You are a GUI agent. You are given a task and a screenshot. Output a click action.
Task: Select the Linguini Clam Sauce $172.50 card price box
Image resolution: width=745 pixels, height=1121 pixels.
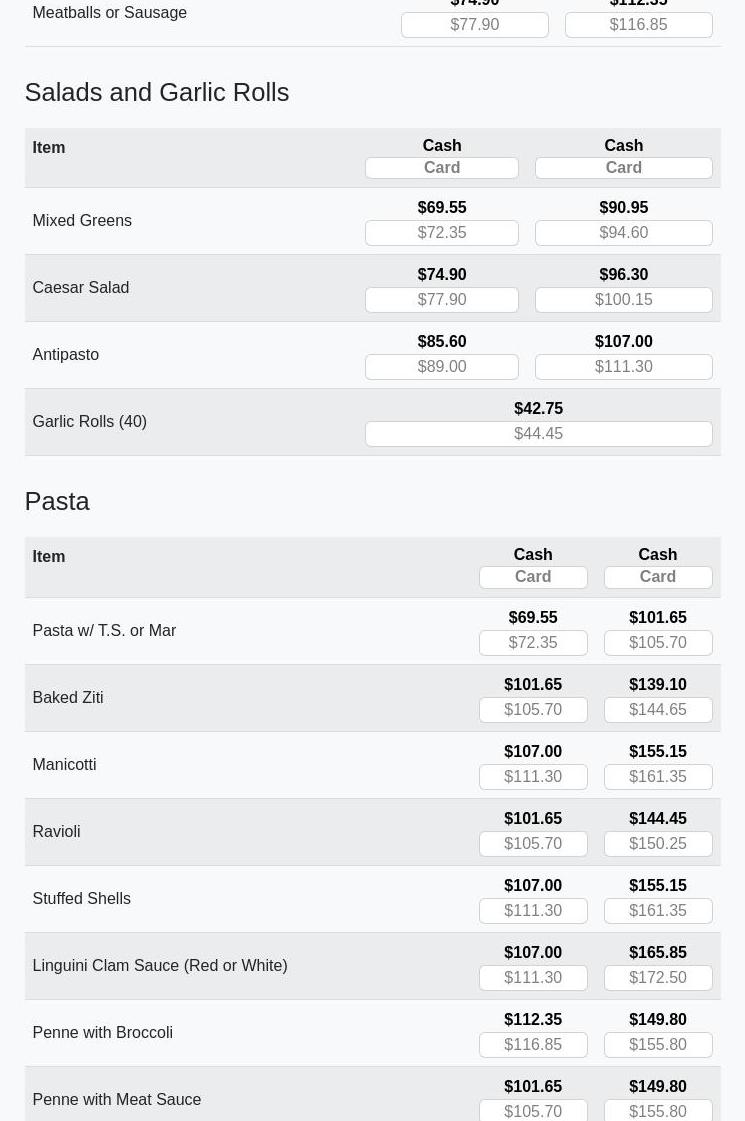657,978
